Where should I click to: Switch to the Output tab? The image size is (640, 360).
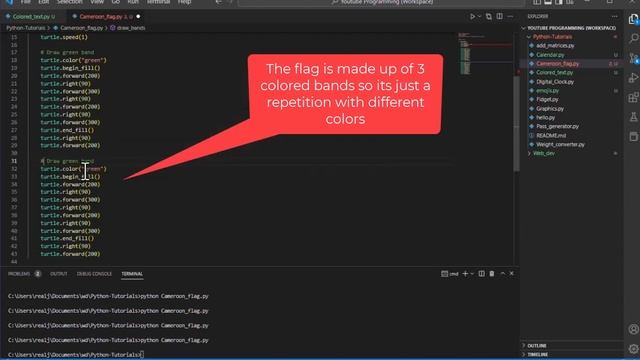pos(58,274)
